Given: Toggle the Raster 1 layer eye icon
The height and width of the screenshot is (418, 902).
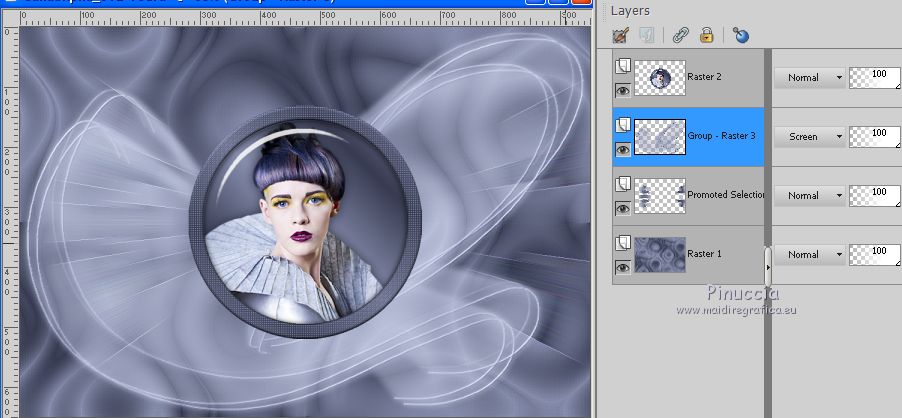Looking at the screenshot, I should click(622, 267).
